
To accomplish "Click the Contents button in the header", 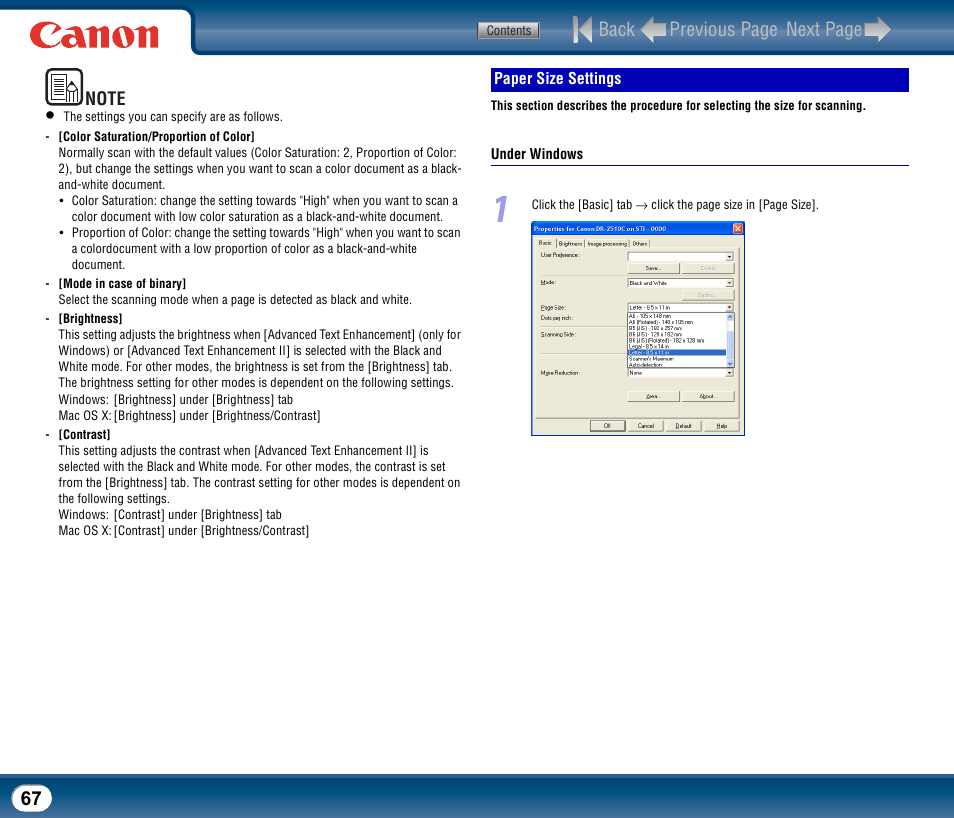I will click(508, 30).
